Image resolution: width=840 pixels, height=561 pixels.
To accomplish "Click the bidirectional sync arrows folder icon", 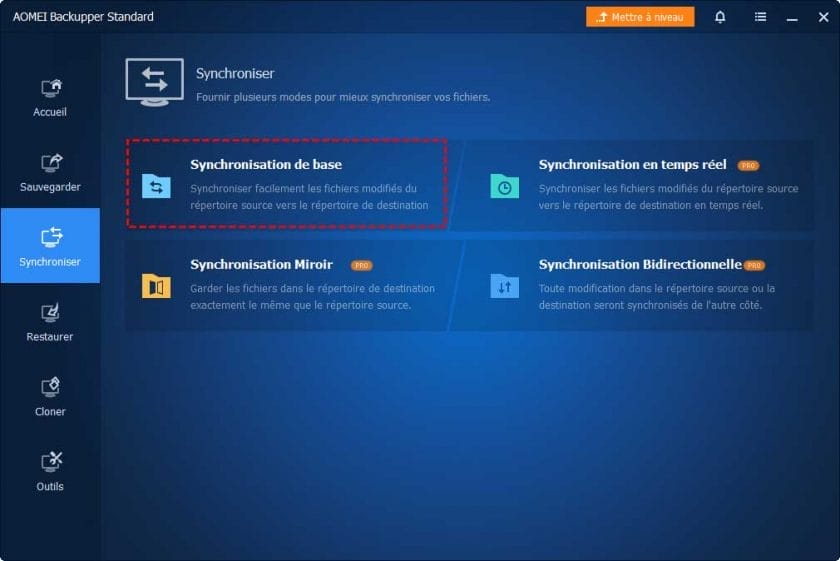I will point(504,286).
